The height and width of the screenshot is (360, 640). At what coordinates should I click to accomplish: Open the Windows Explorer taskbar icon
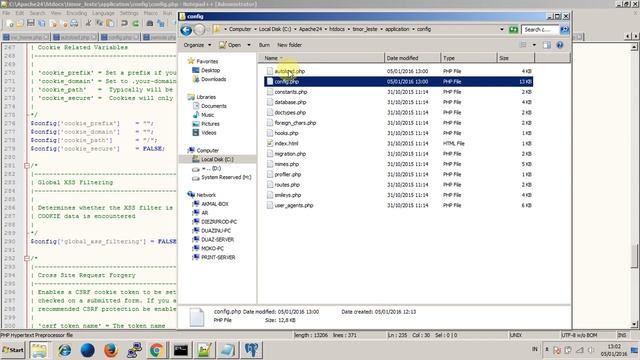39,350
